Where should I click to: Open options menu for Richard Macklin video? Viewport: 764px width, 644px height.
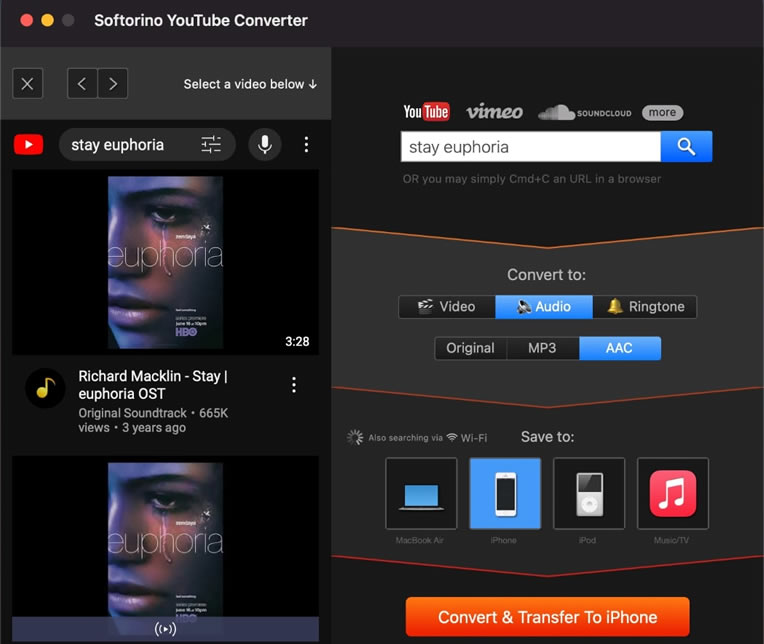294,385
